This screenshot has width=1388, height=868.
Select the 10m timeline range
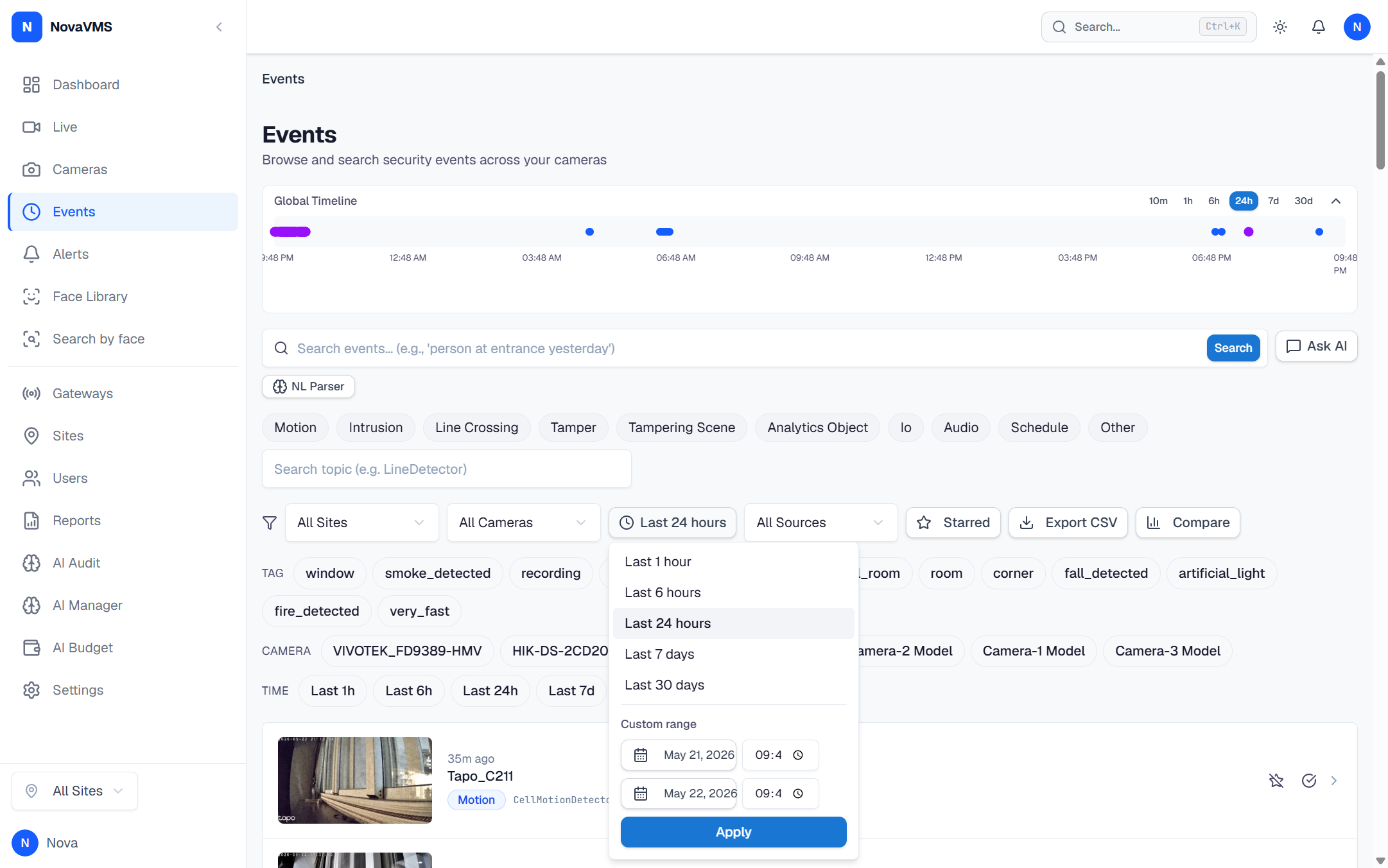1158,201
